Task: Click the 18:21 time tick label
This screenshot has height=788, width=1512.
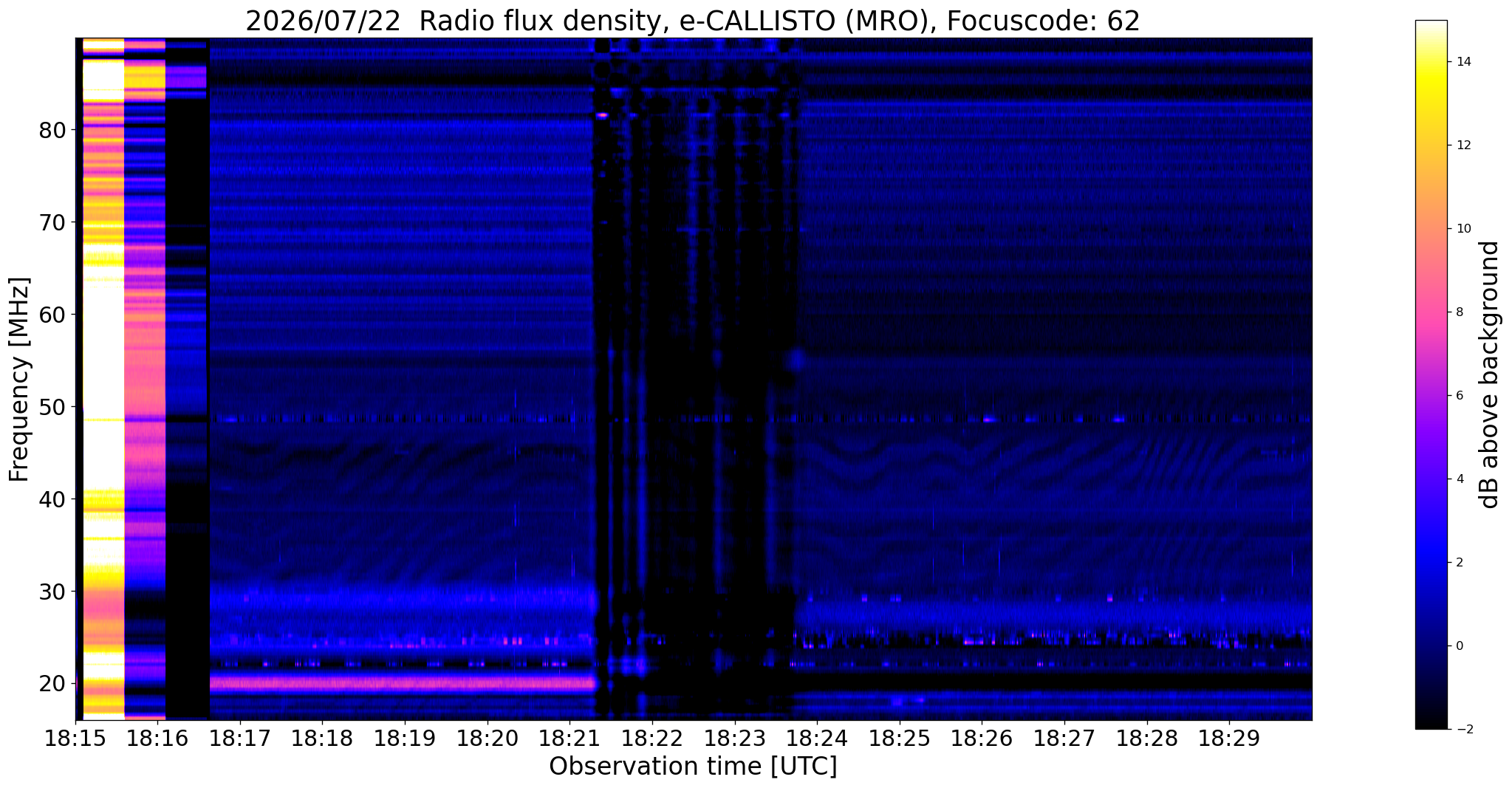Action: coord(569,739)
